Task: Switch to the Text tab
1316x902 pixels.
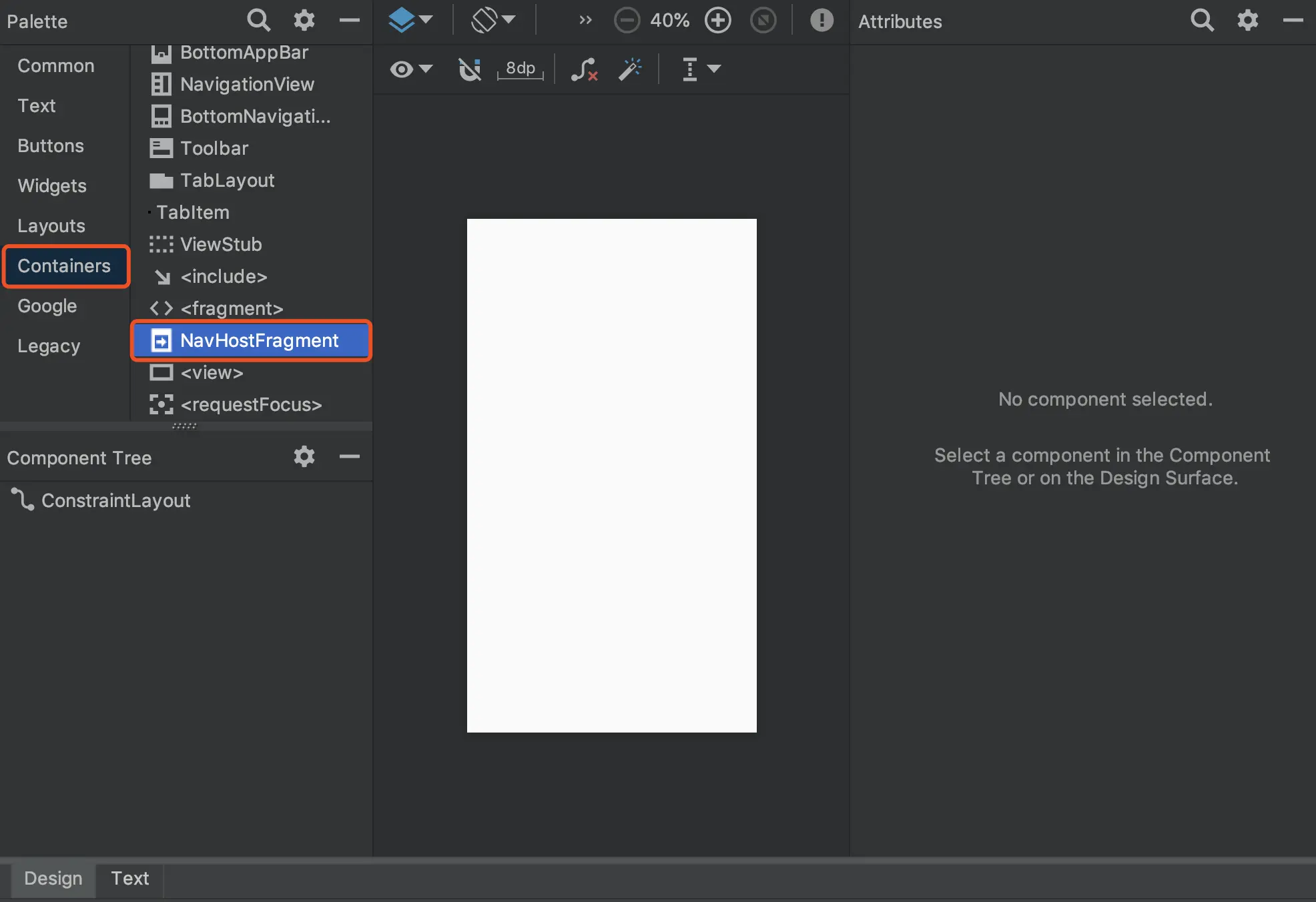Action: click(x=130, y=879)
